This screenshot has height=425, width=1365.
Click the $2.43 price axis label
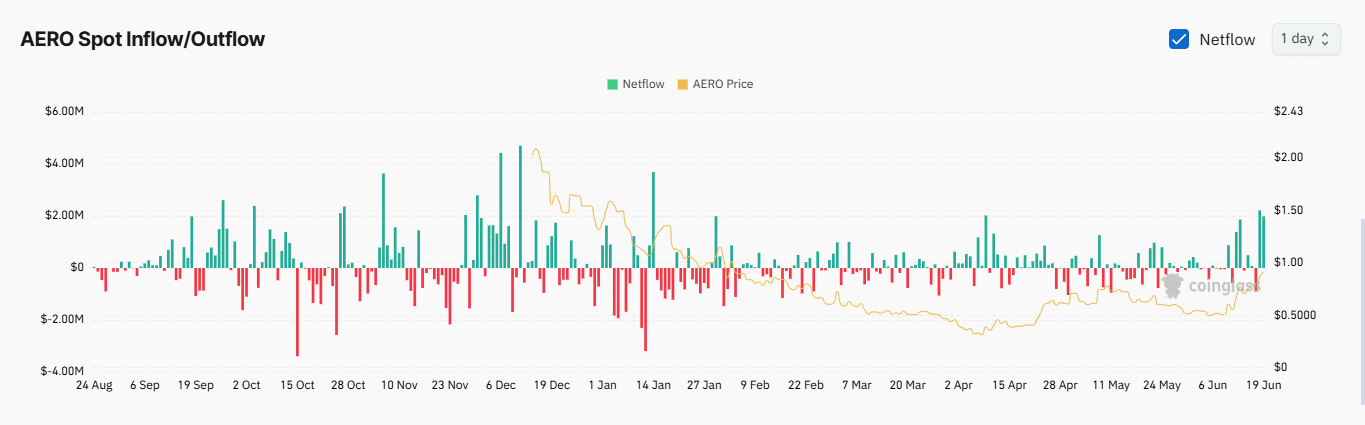(1288, 111)
